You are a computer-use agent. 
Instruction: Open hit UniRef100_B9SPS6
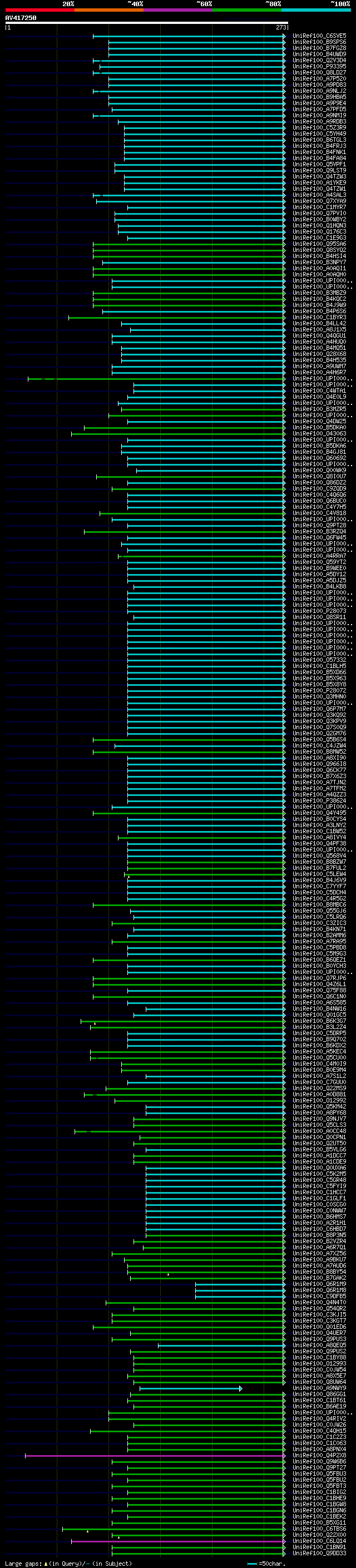pyautogui.click(x=319, y=42)
